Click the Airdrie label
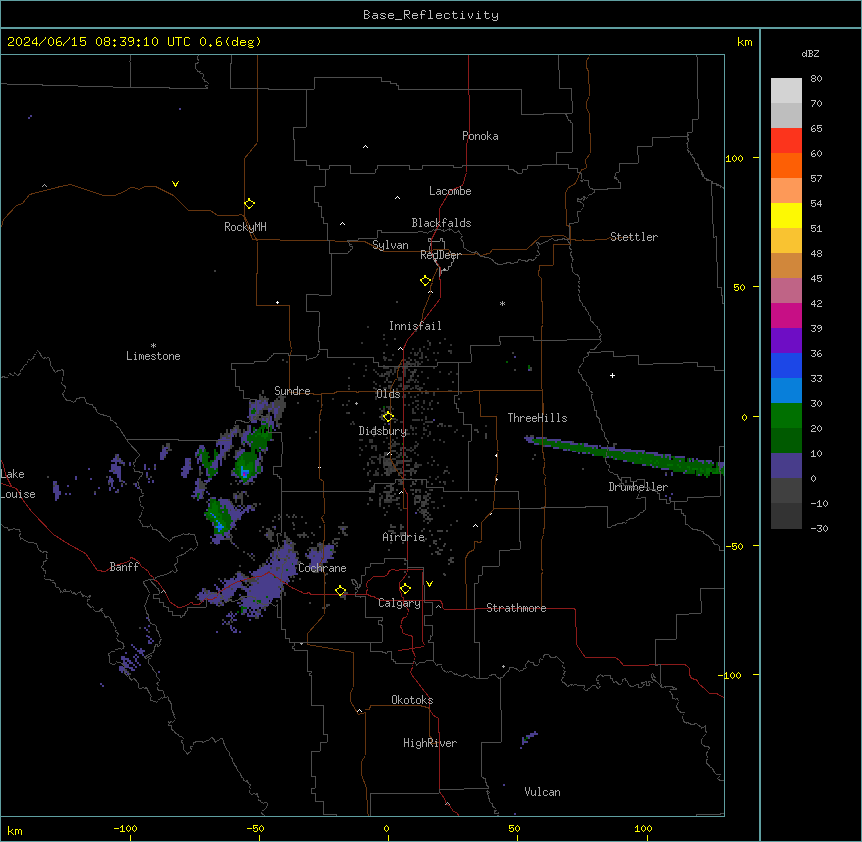 404,537
